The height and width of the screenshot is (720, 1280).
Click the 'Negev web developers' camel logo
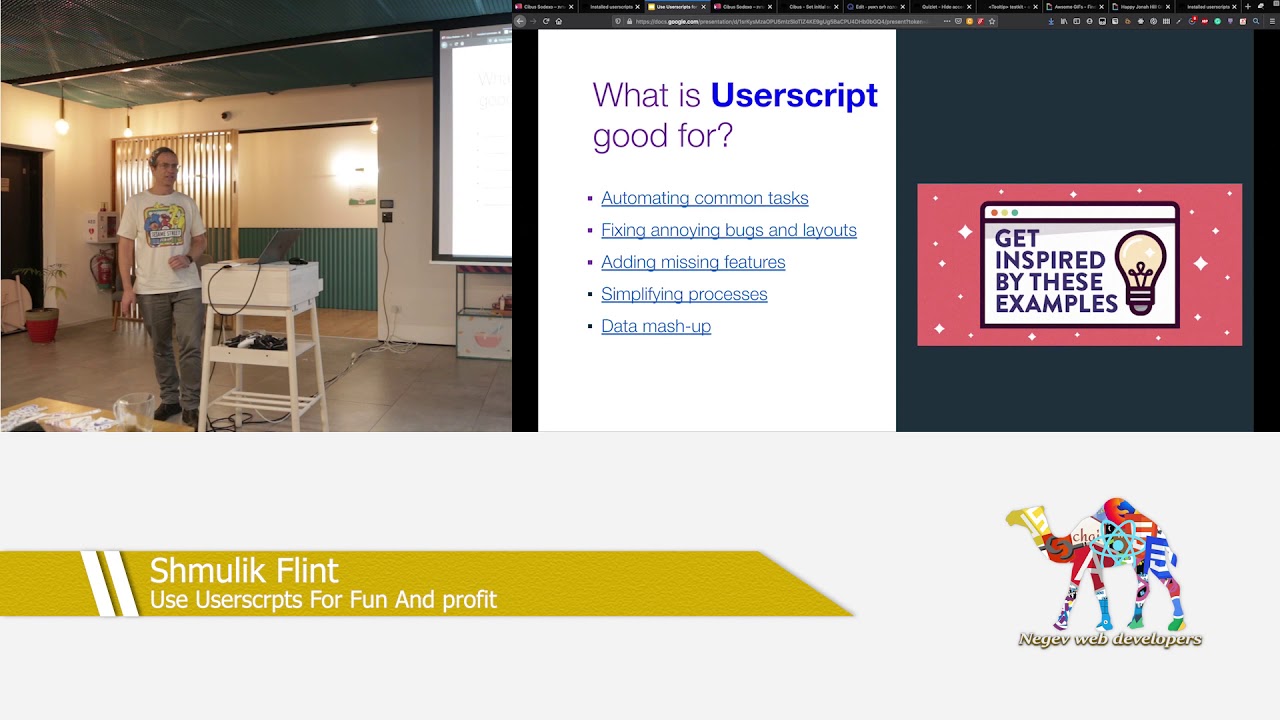coord(1109,573)
